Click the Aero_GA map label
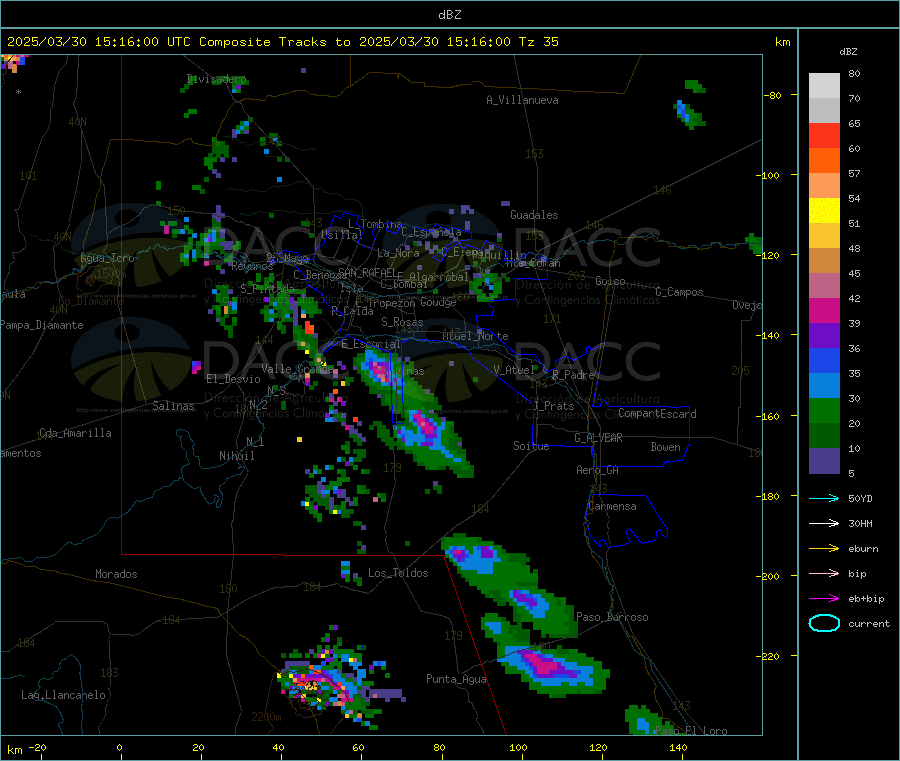Viewport: 900px width, 761px height. point(597,470)
